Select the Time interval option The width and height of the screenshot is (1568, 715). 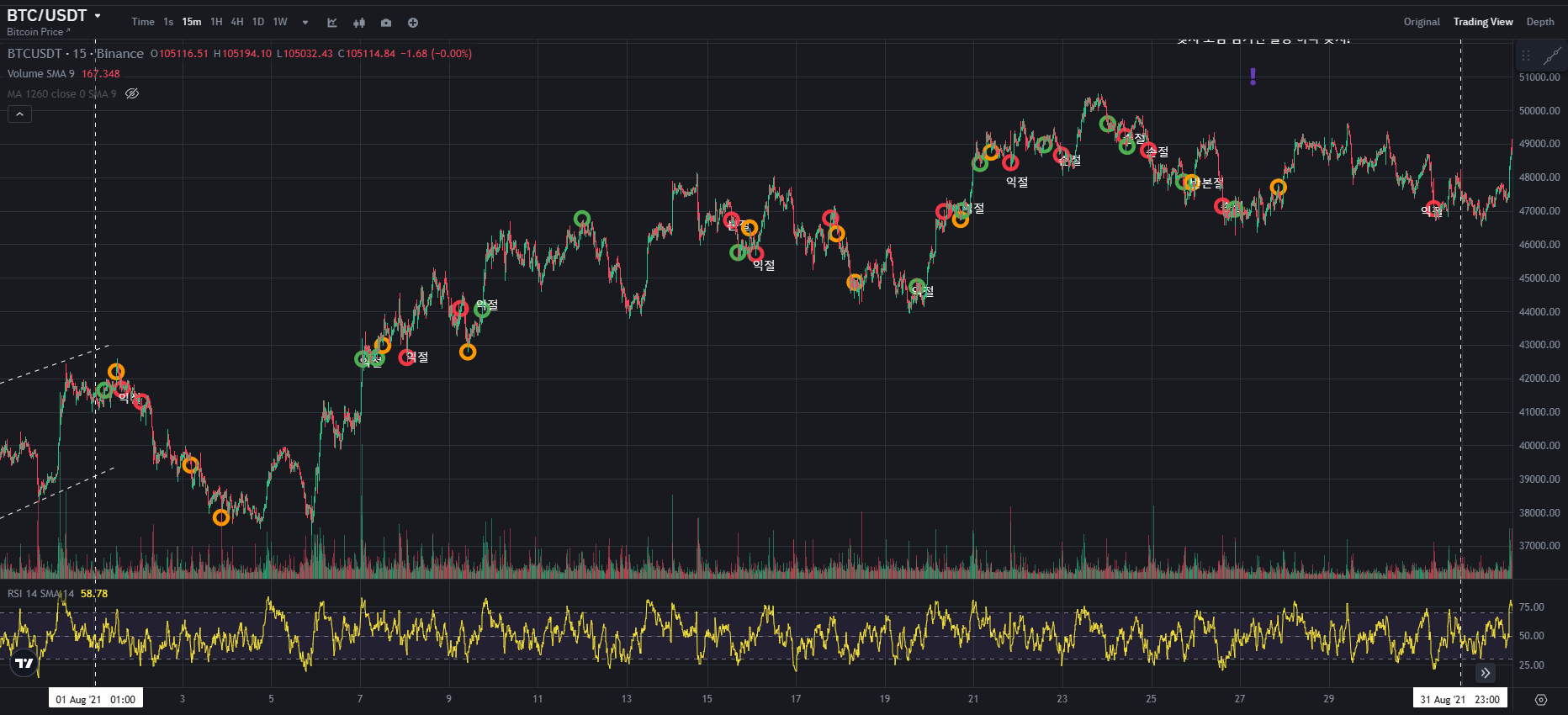(x=143, y=22)
